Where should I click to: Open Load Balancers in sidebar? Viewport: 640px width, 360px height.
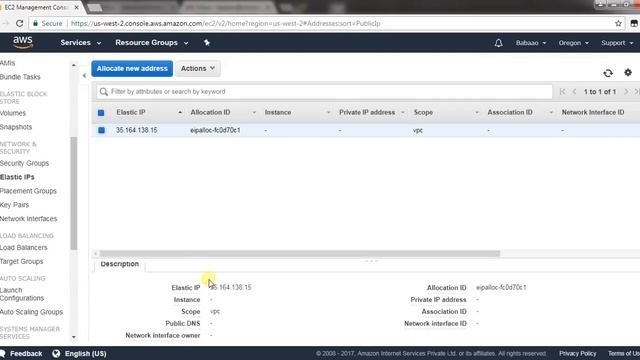pos(24,248)
